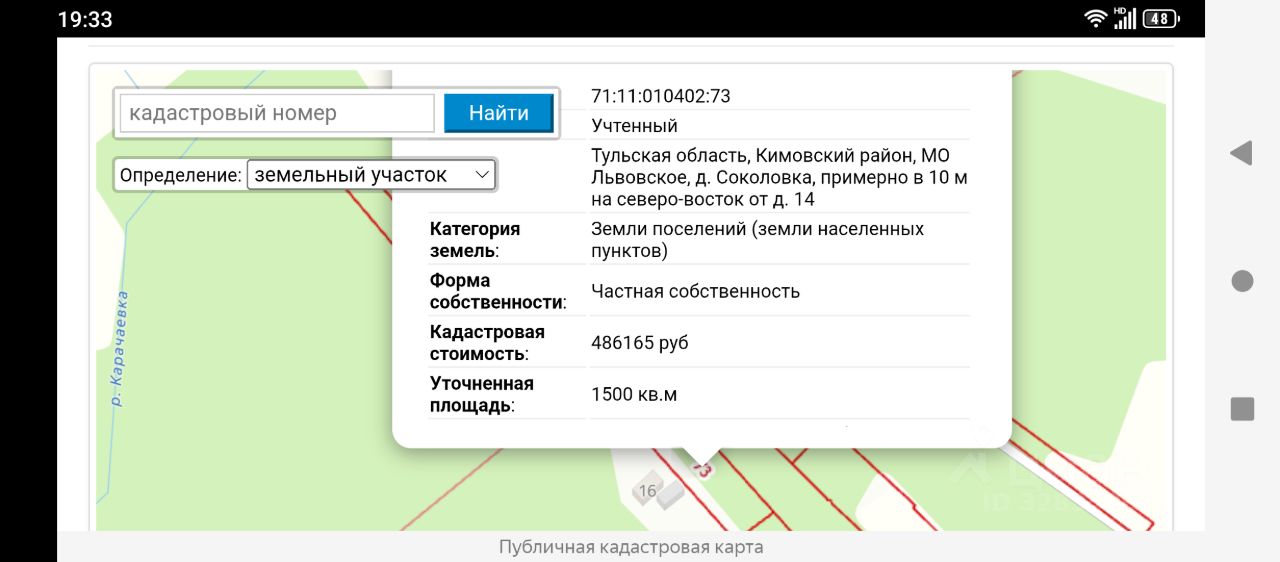The image size is (1280, 562).
Task: Tap the Android back navigation triangle
Action: [x=1241, y=153]
